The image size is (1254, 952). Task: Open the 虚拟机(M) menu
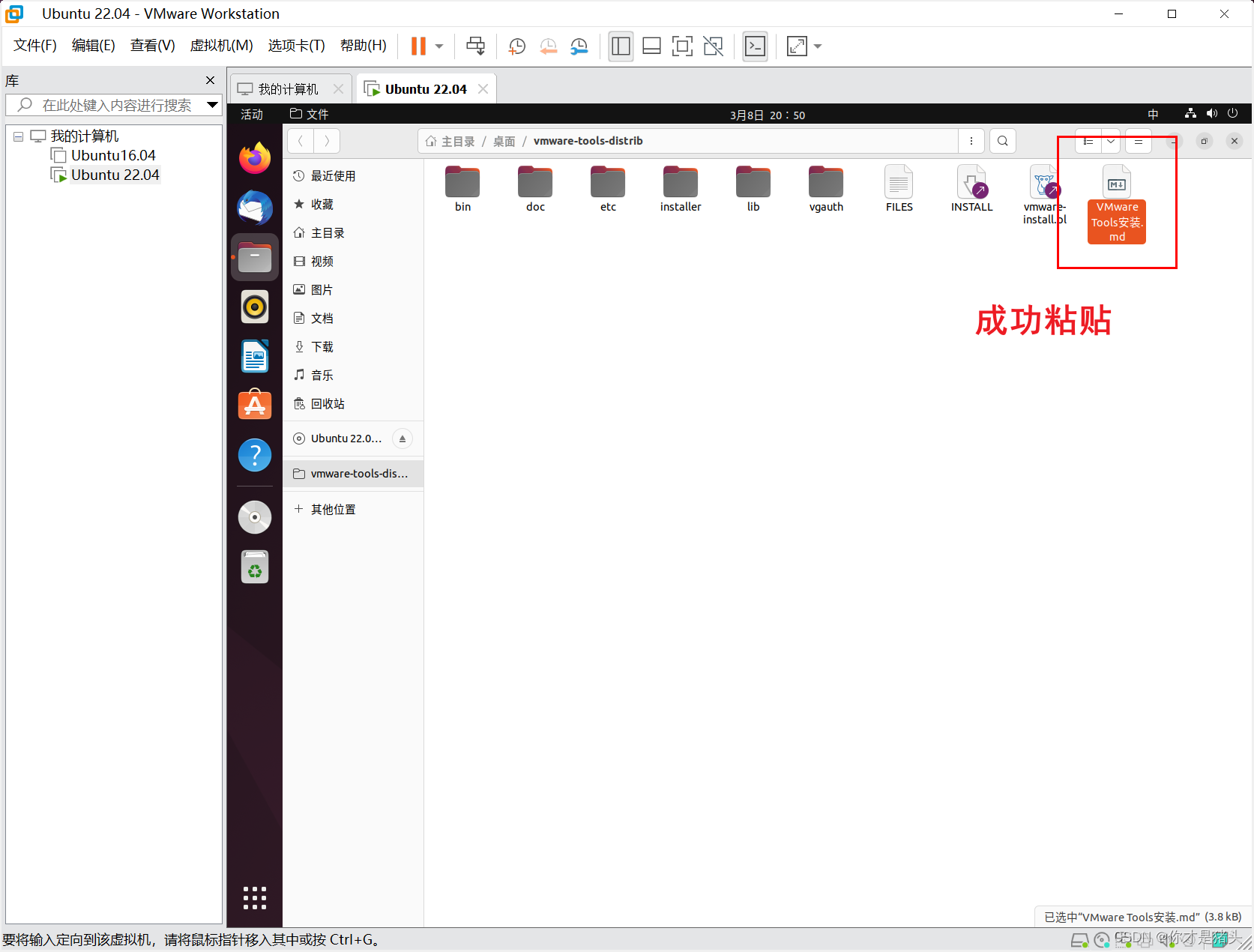pyautogui.click(x=221, y=46)
